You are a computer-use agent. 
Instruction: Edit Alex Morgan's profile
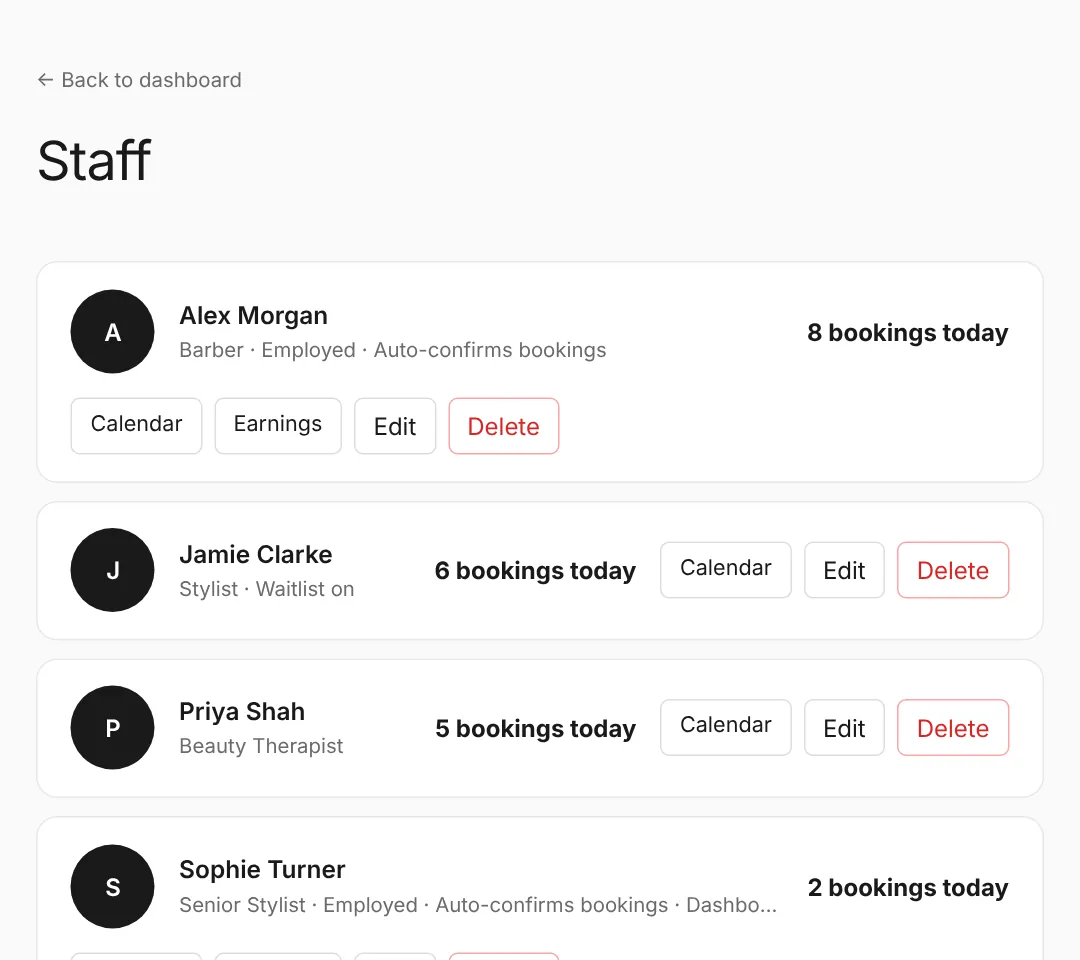click(395, 426)
